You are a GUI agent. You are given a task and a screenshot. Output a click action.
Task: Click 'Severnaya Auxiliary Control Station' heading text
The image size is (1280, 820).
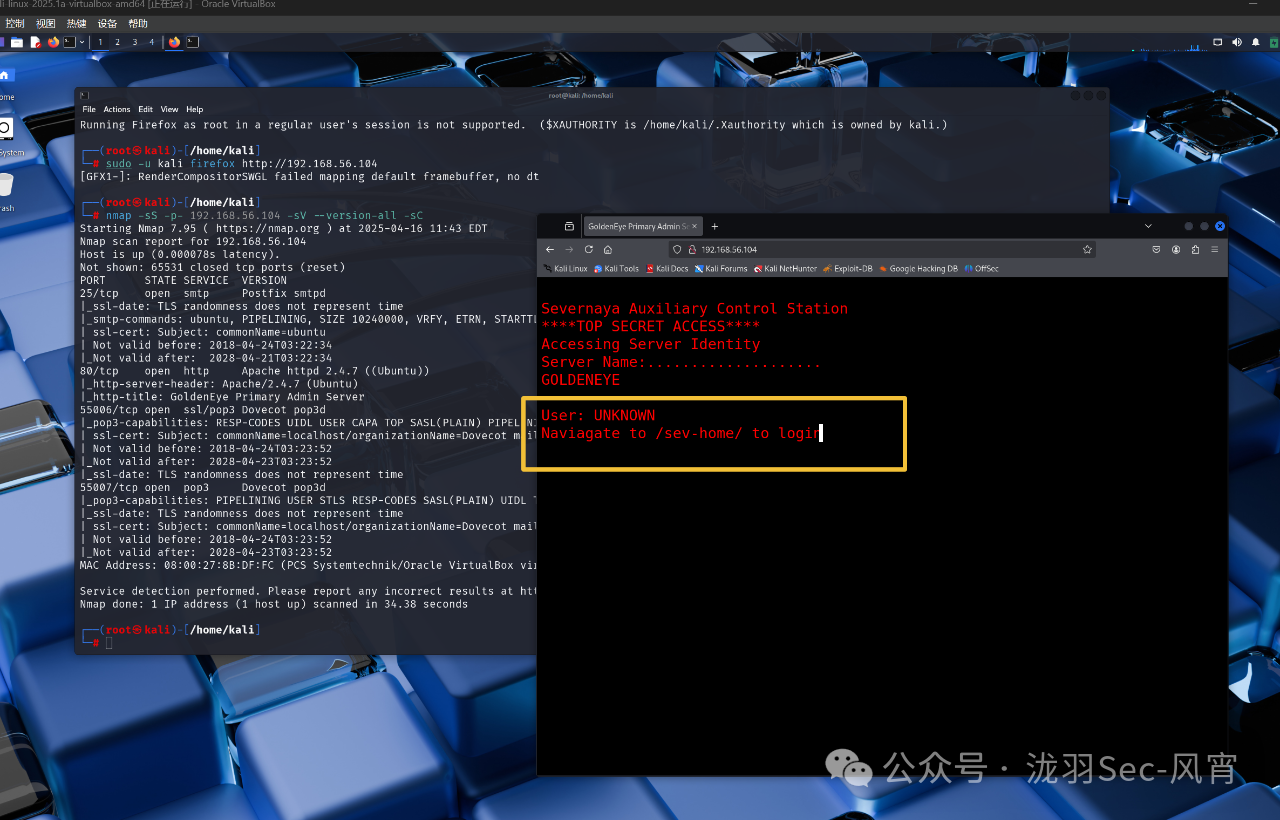tap(694, 308)
